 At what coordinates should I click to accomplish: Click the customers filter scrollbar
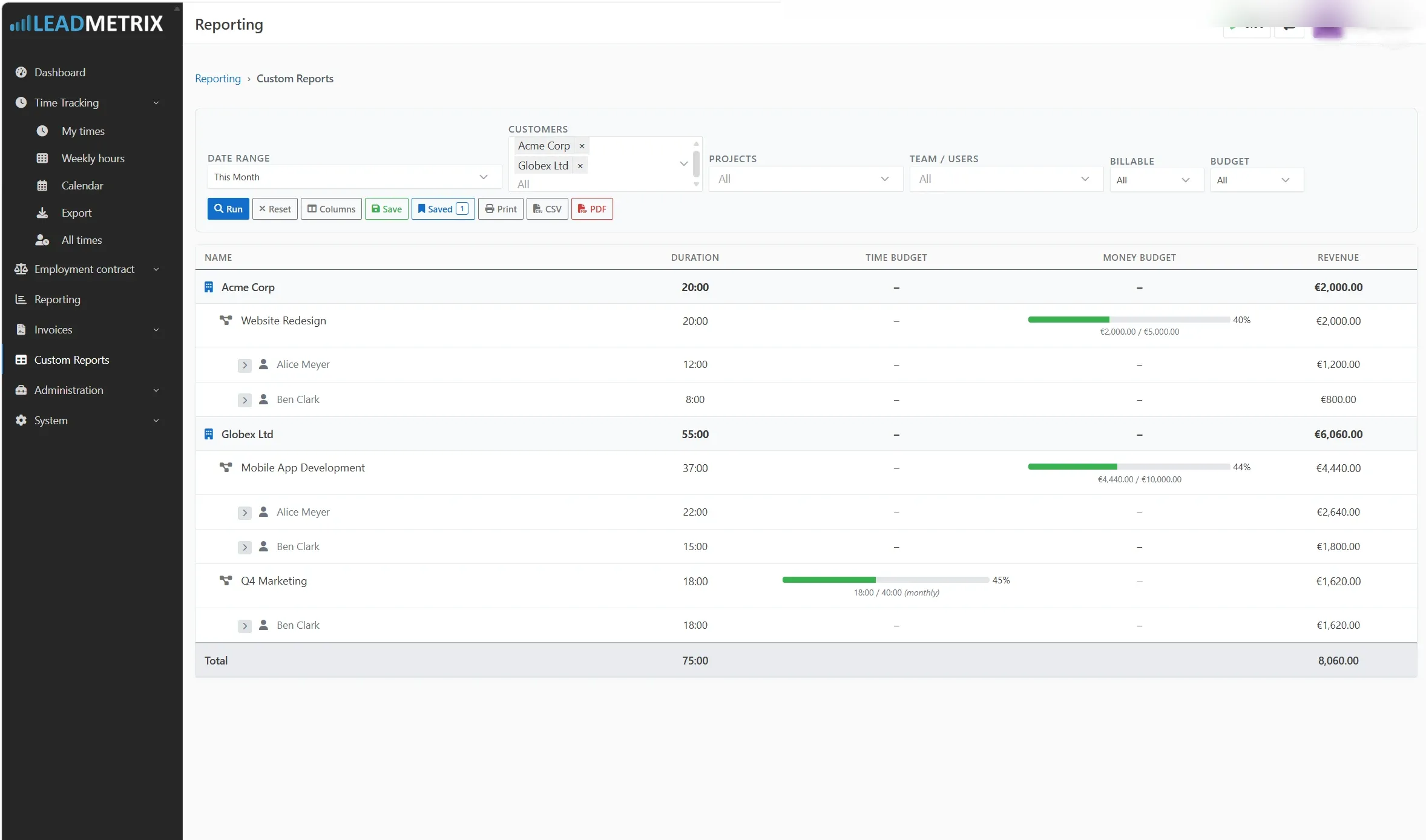coord(696,164)
